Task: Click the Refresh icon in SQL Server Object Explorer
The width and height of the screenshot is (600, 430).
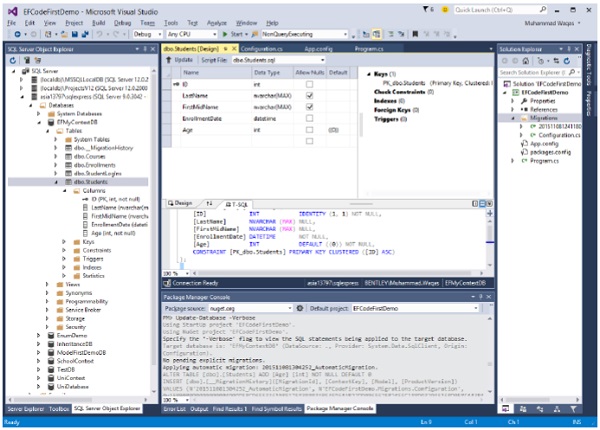Action: click(x=12, y=59)
